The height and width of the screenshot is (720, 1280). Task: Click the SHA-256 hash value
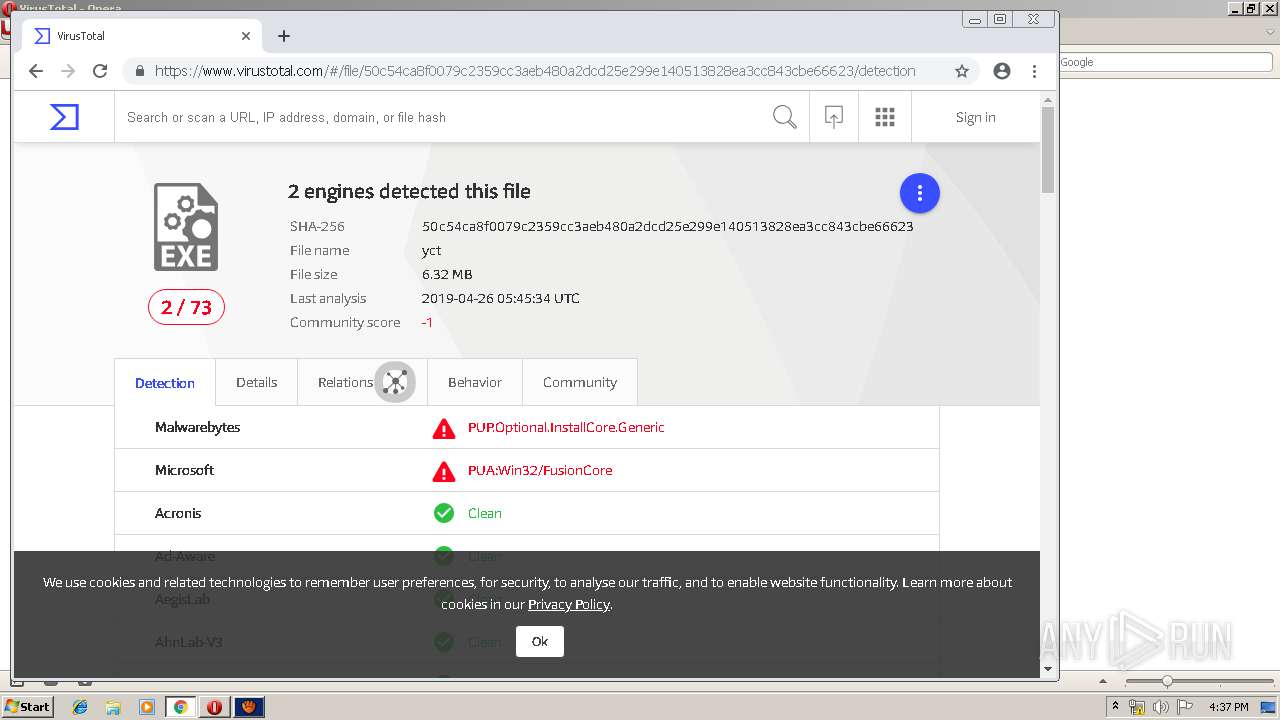pos(667,226)
